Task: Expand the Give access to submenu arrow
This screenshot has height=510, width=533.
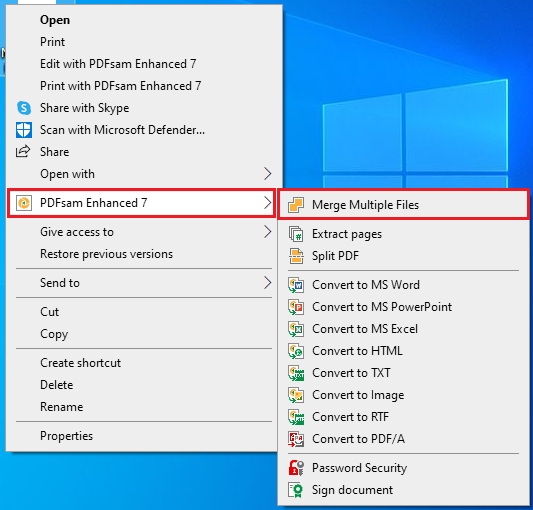Action: click(x=268, y=232)
